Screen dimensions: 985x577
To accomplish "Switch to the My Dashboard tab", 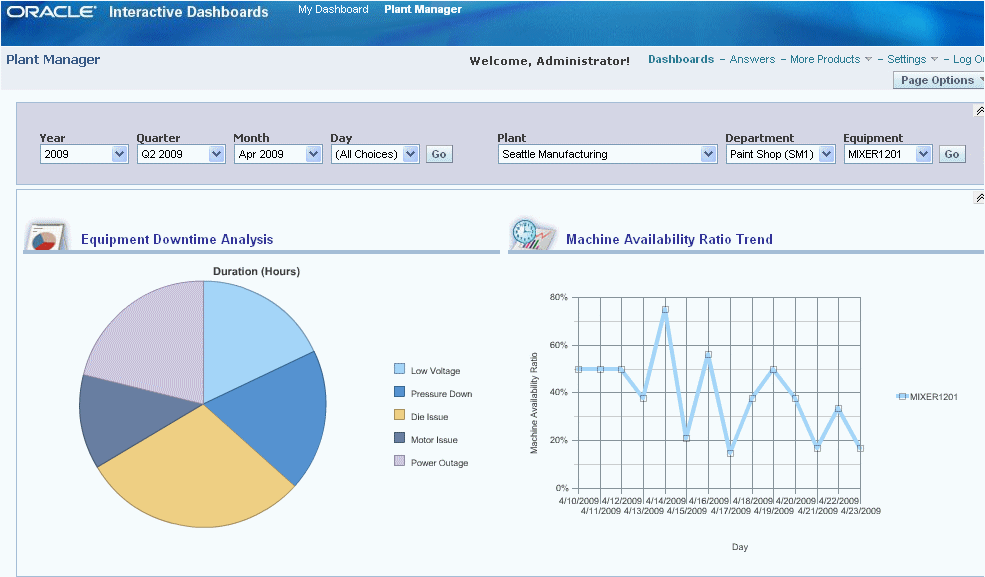I will [x=333, y=9].
